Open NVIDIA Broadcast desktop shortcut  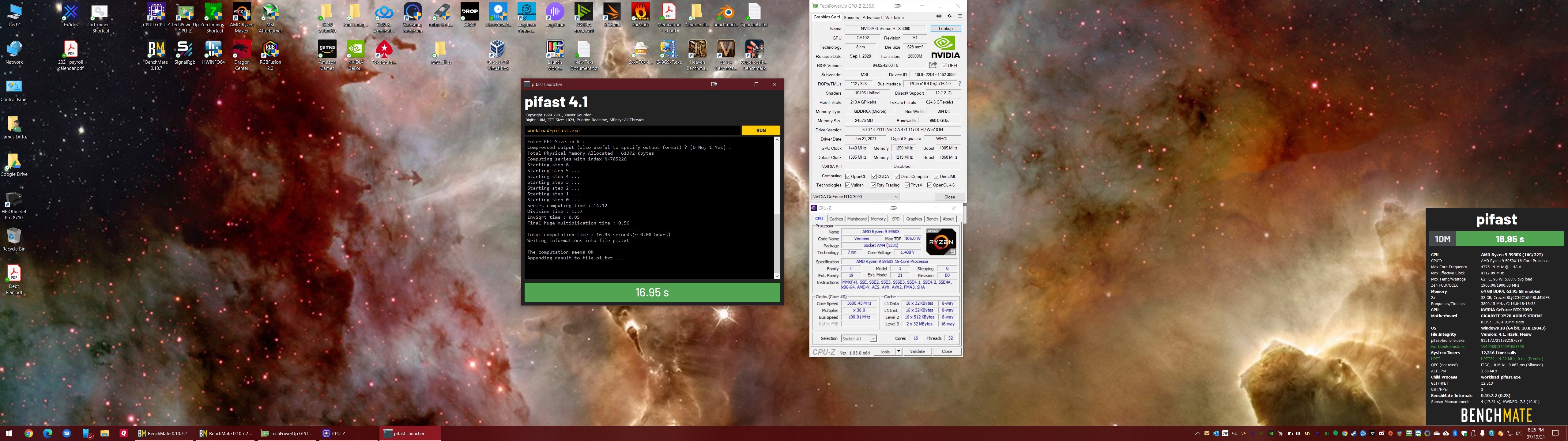583,18
